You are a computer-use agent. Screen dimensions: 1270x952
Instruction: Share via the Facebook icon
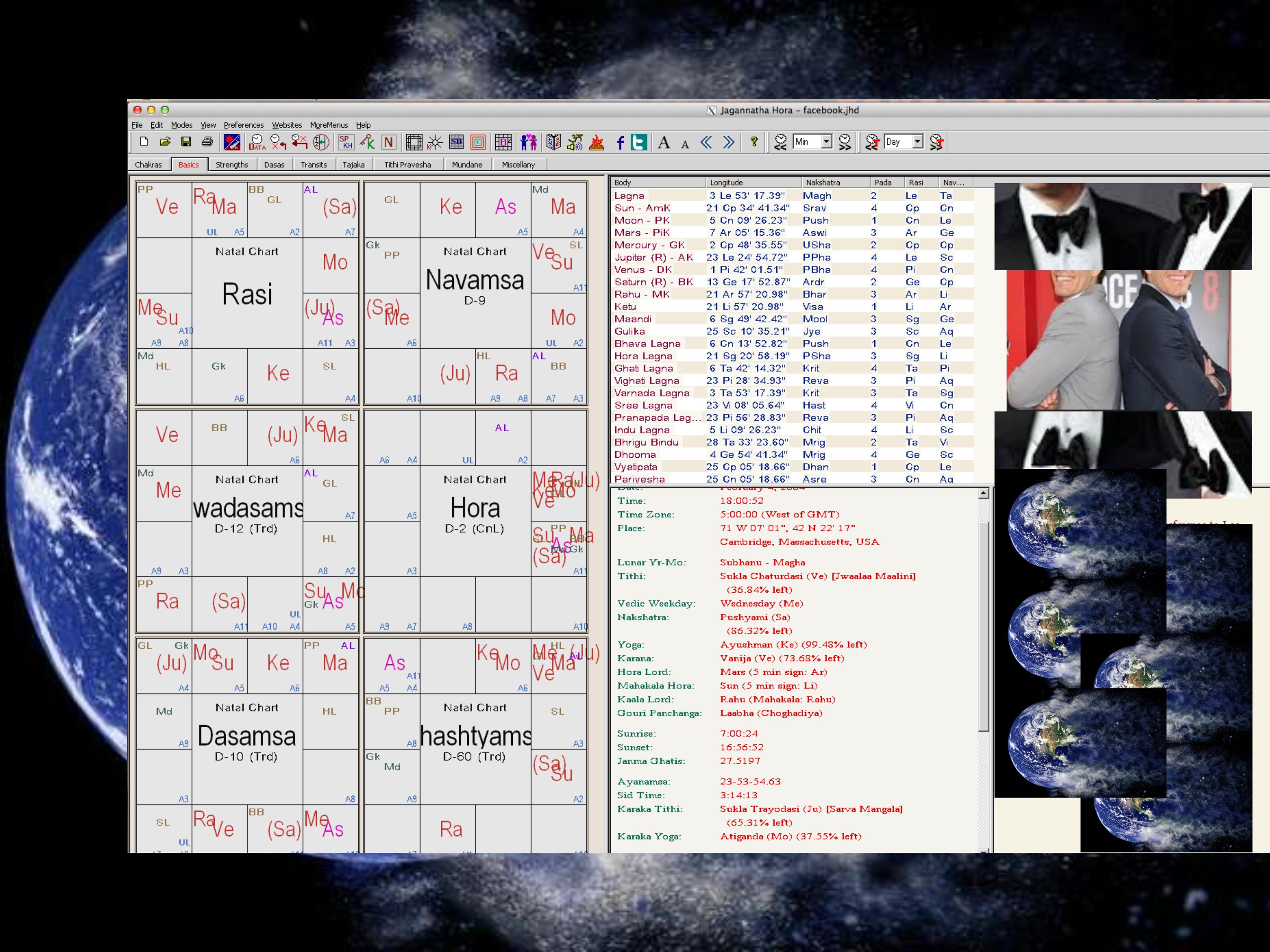click(x=620, y=142)
